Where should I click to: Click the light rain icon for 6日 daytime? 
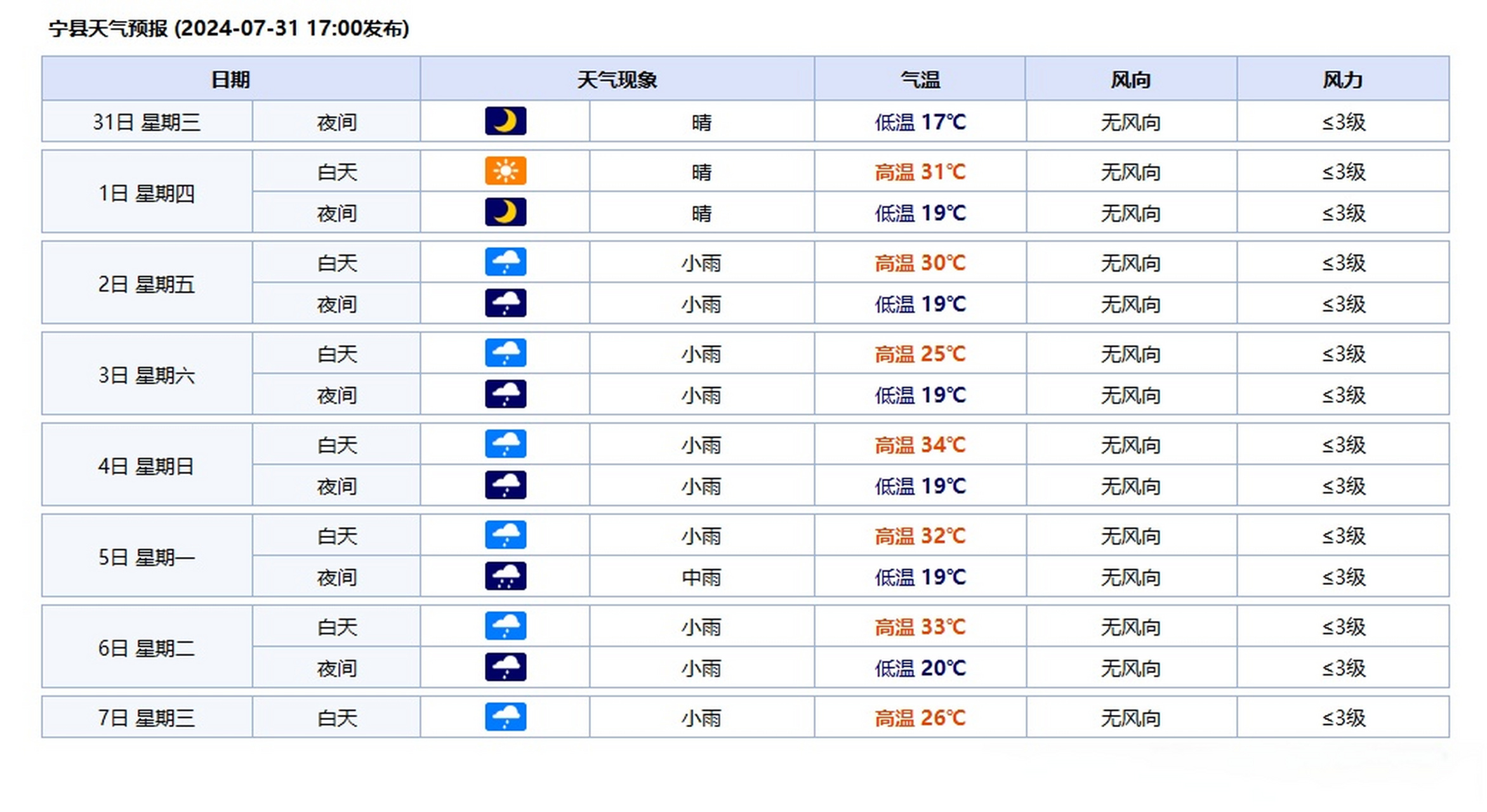[505, 626]
